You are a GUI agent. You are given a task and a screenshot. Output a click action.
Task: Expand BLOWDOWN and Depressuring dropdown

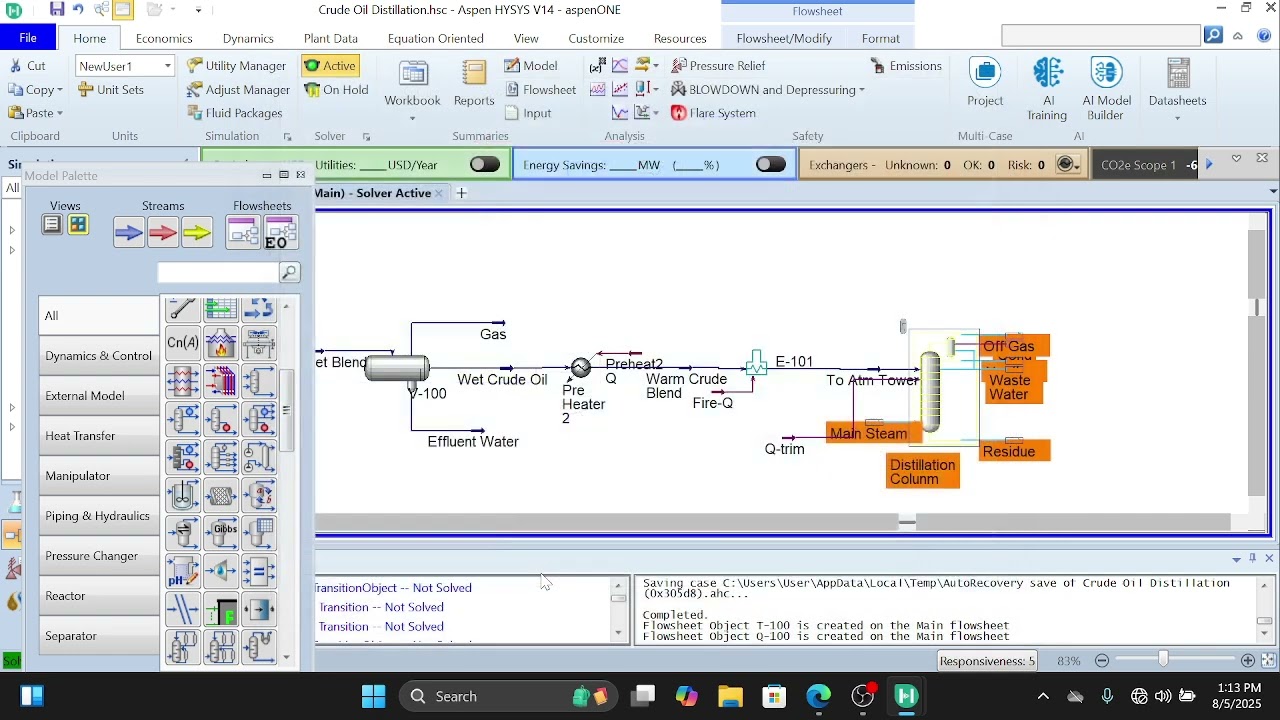[862, 90]
